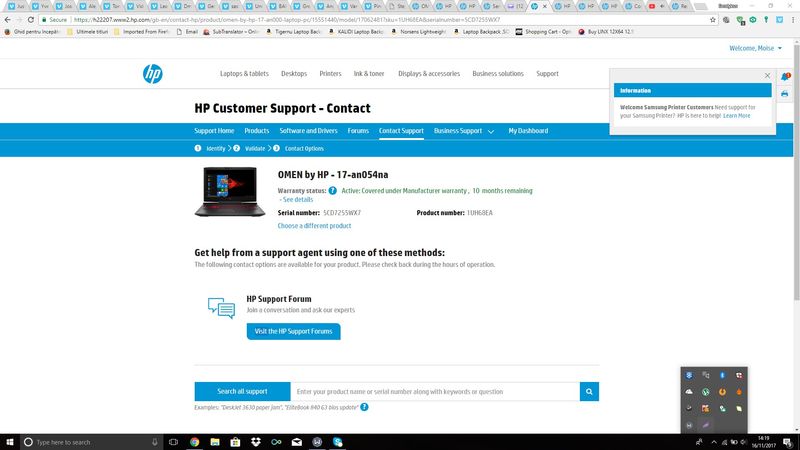Open Microsoft Store from the taskbar
This screenshot has width=800, height=450.
click(x=235, y=442)
